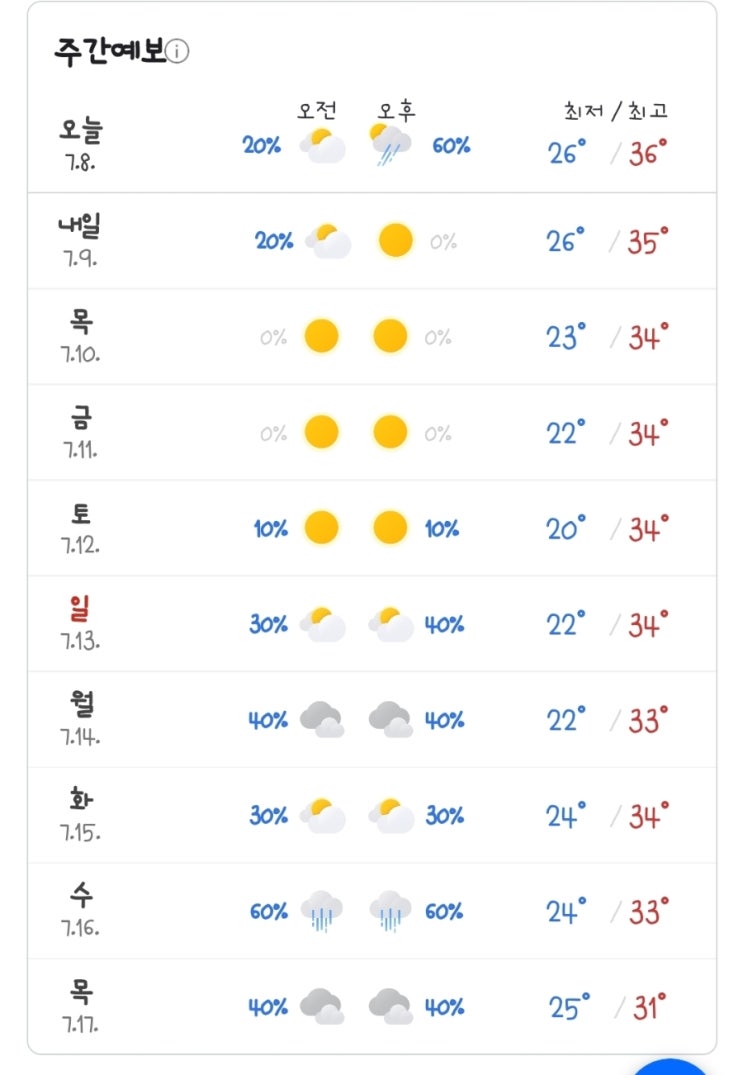Screen dimensions: 743x1075
Task: Open the 내일 7.9. forecast row
Action: [x=372, y=241]
